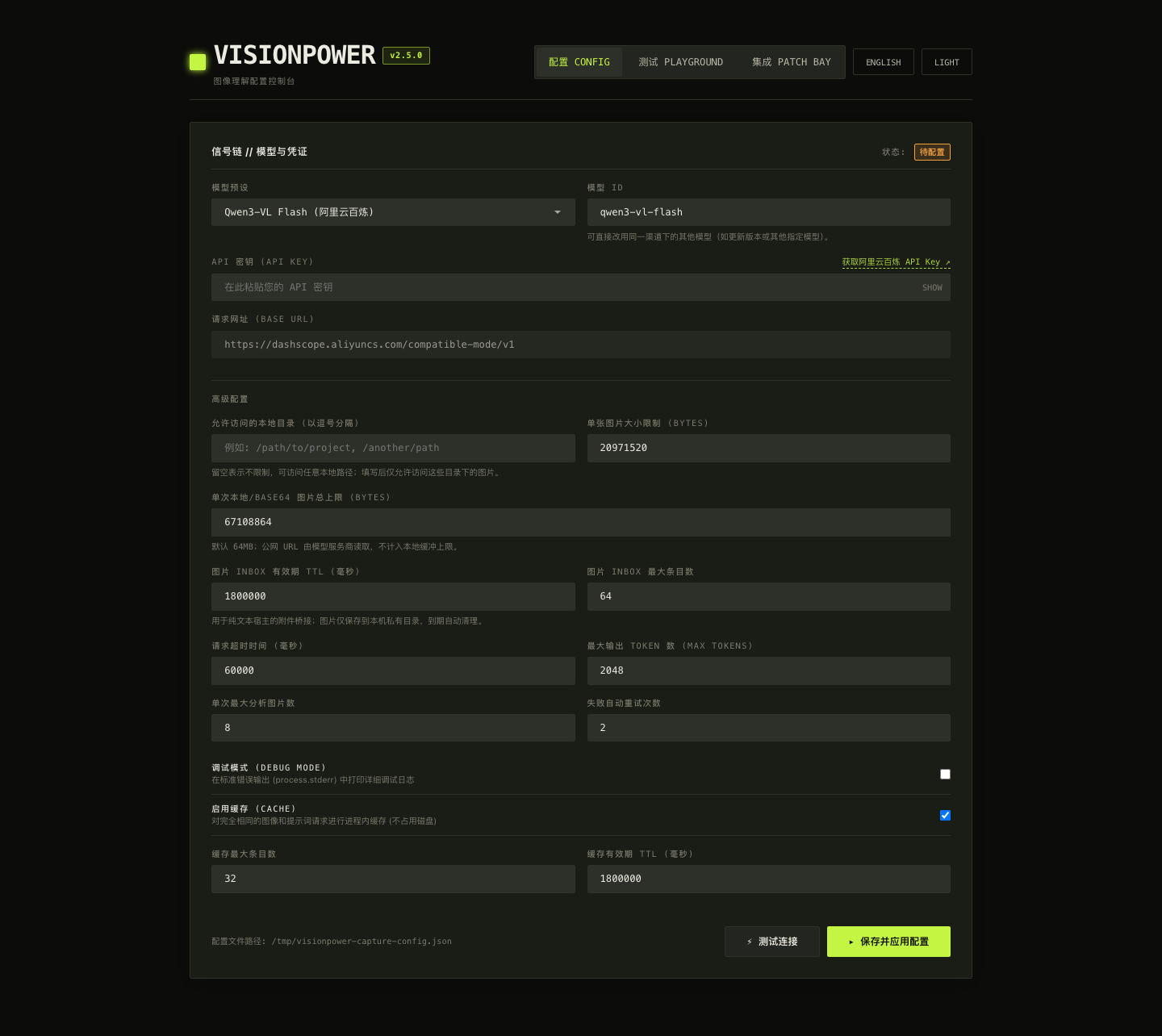Click the 最大输出 Token 数 field

[768, 670]
